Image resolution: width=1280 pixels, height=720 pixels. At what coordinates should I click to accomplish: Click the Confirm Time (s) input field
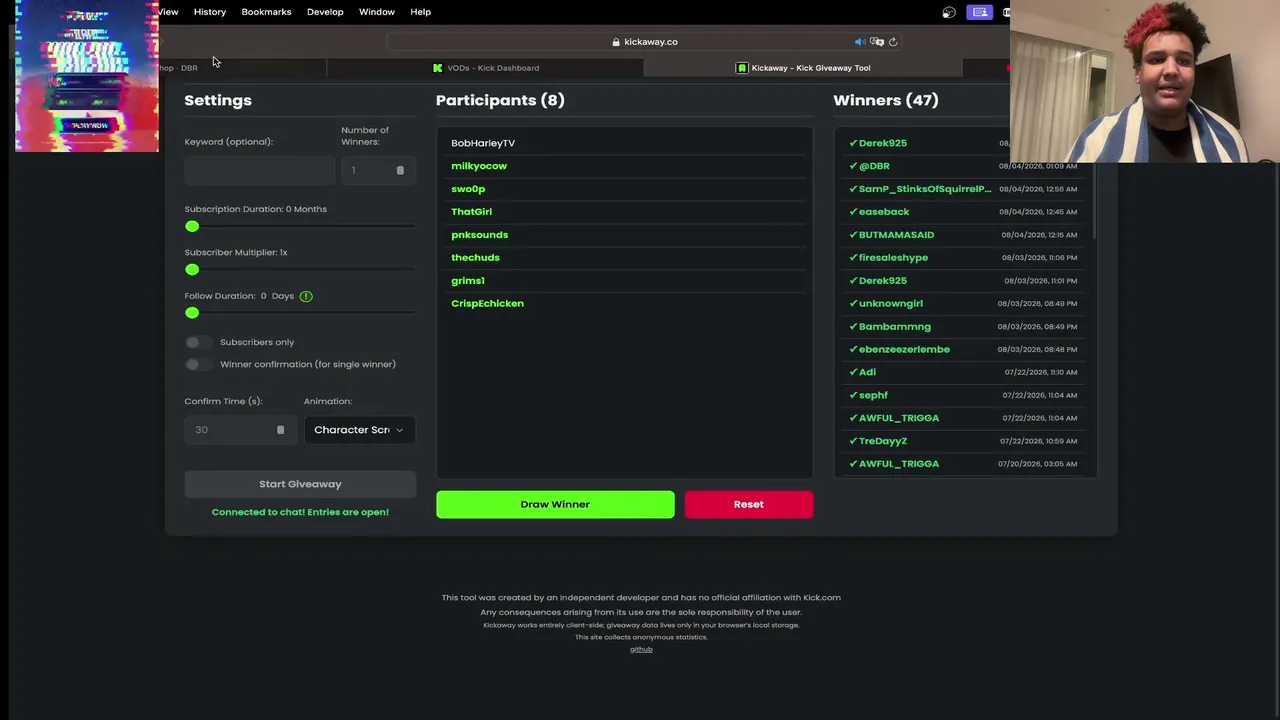tap(239, 430)
